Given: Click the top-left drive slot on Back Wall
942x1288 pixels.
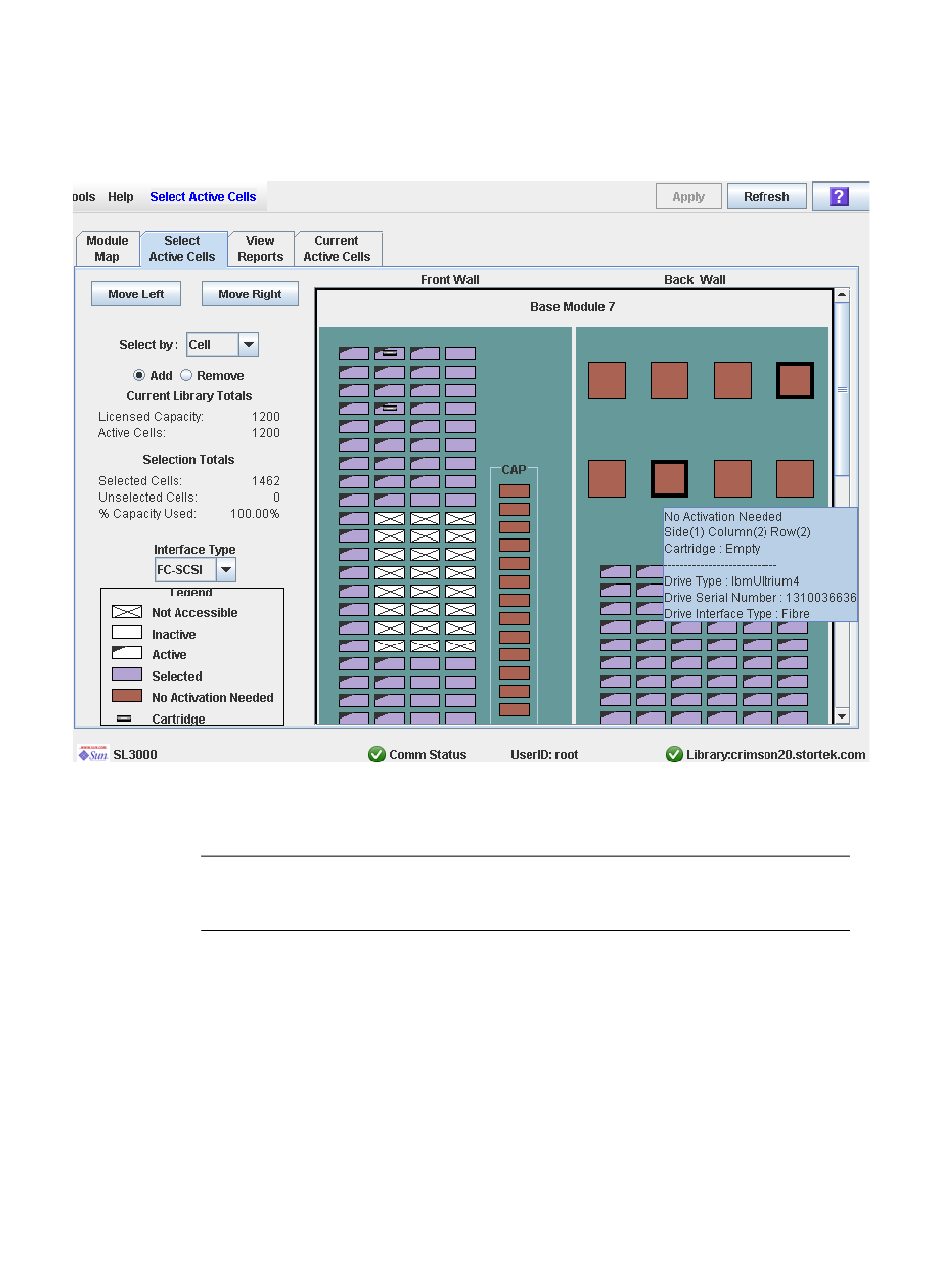Looking at the screenshot, I should coord(607,380).
